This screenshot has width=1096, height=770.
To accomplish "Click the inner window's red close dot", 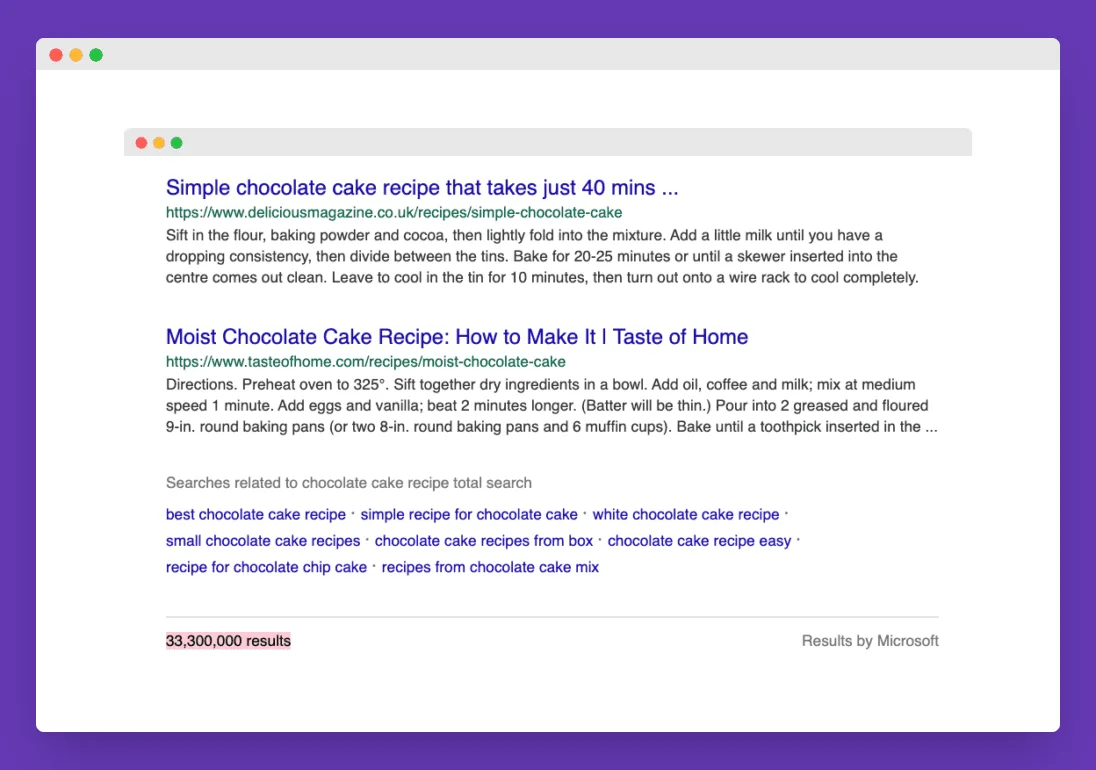I will (141, 143).
